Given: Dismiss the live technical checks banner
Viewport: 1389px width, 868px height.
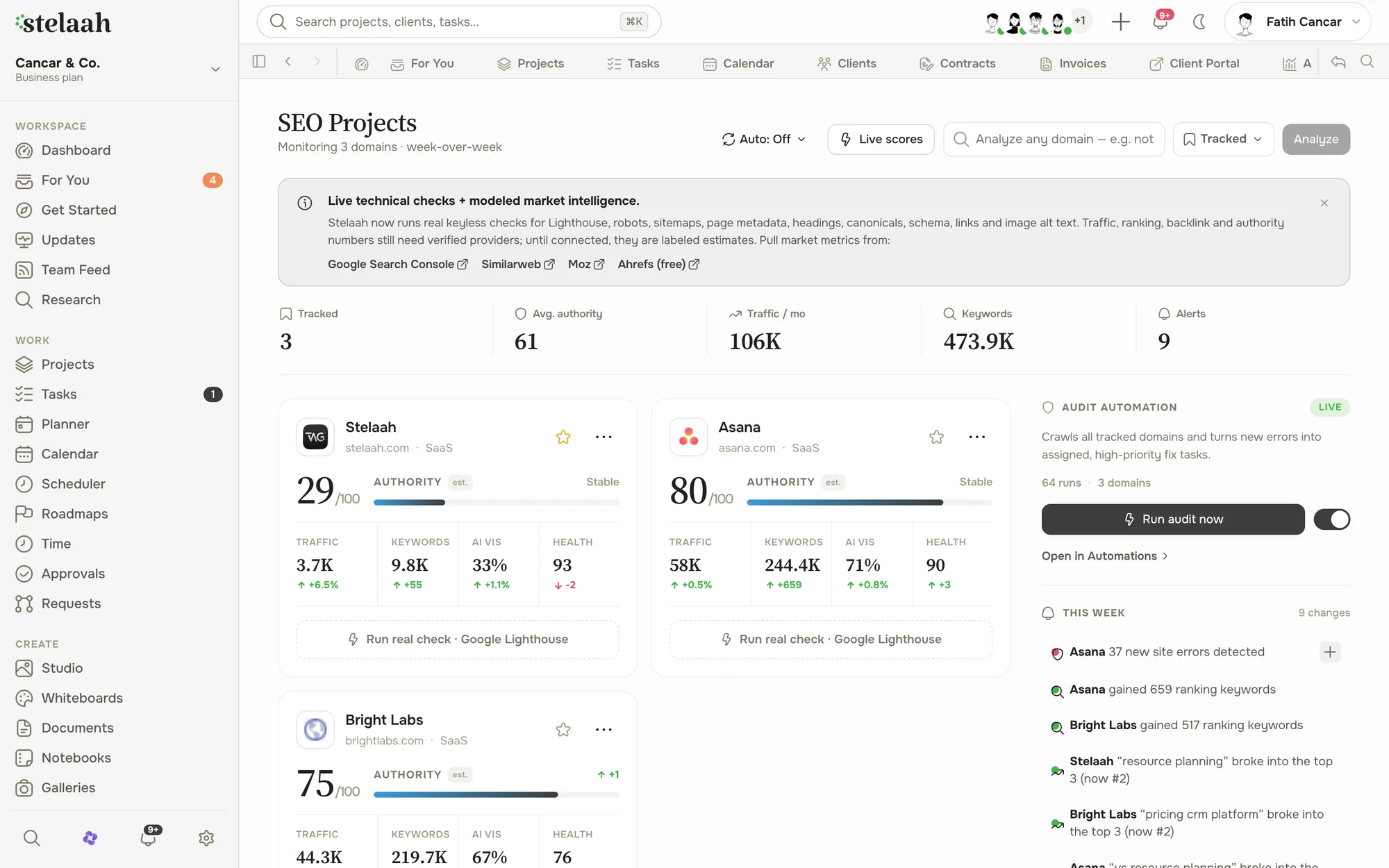Looking at the screenshot, I should 1324,203.
